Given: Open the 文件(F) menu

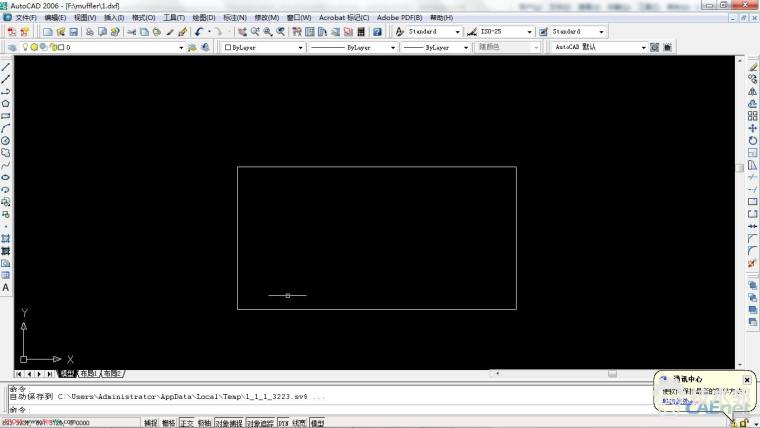Looking at the screenshot, I should tap(25, 18).
